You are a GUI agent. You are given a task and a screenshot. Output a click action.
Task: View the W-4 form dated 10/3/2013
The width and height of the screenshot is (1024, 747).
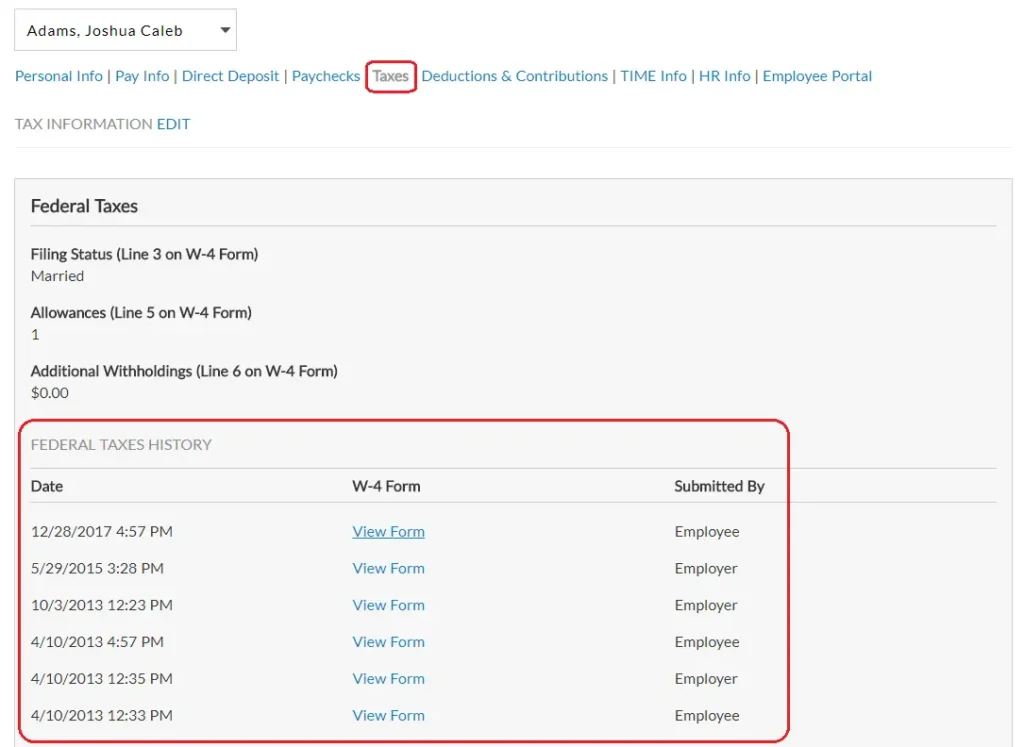pyautogui.click(x=389, y=605)
